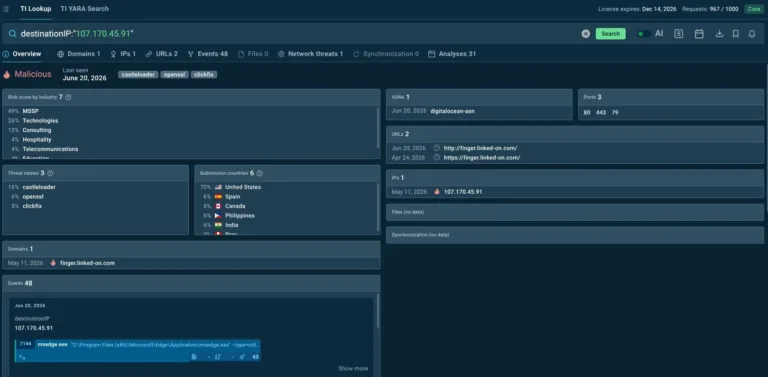Select port 443
The width and height of the screenshot is (768, 377).
pyautogui.click(x=601, y=113)
